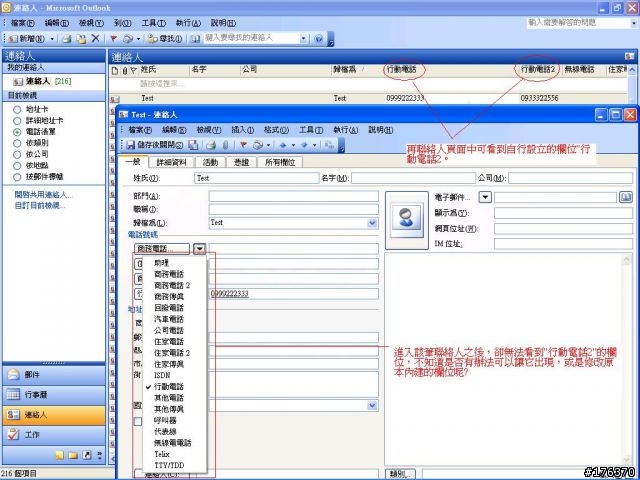Click the blue help icon in main toolbar
The image size is (640, 480).
click(319, 39)
